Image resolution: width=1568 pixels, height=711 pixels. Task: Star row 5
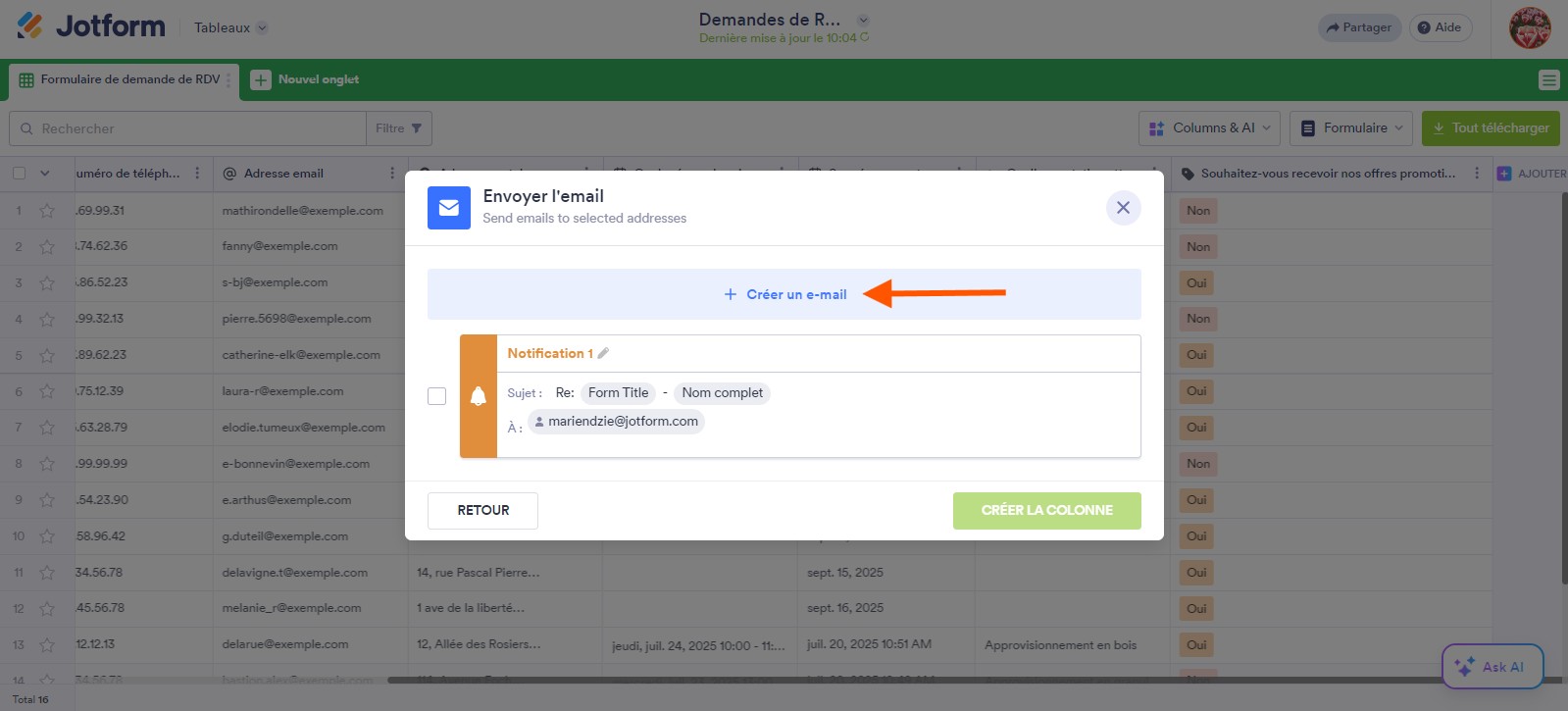point(46,356)
